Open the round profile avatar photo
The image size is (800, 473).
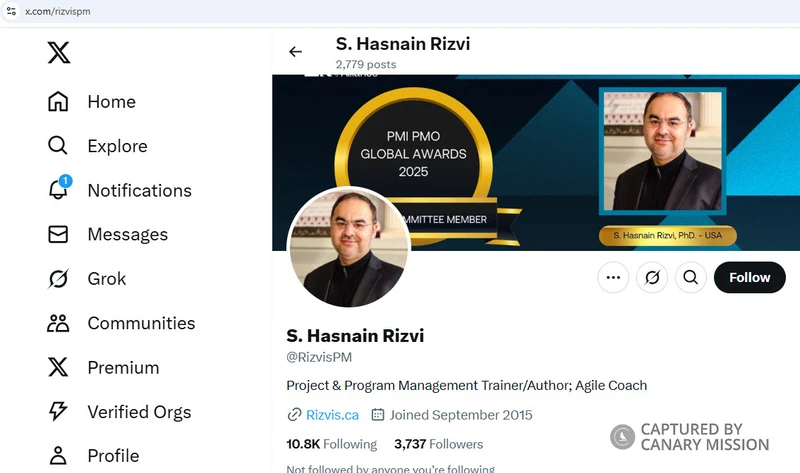point(349,247)
